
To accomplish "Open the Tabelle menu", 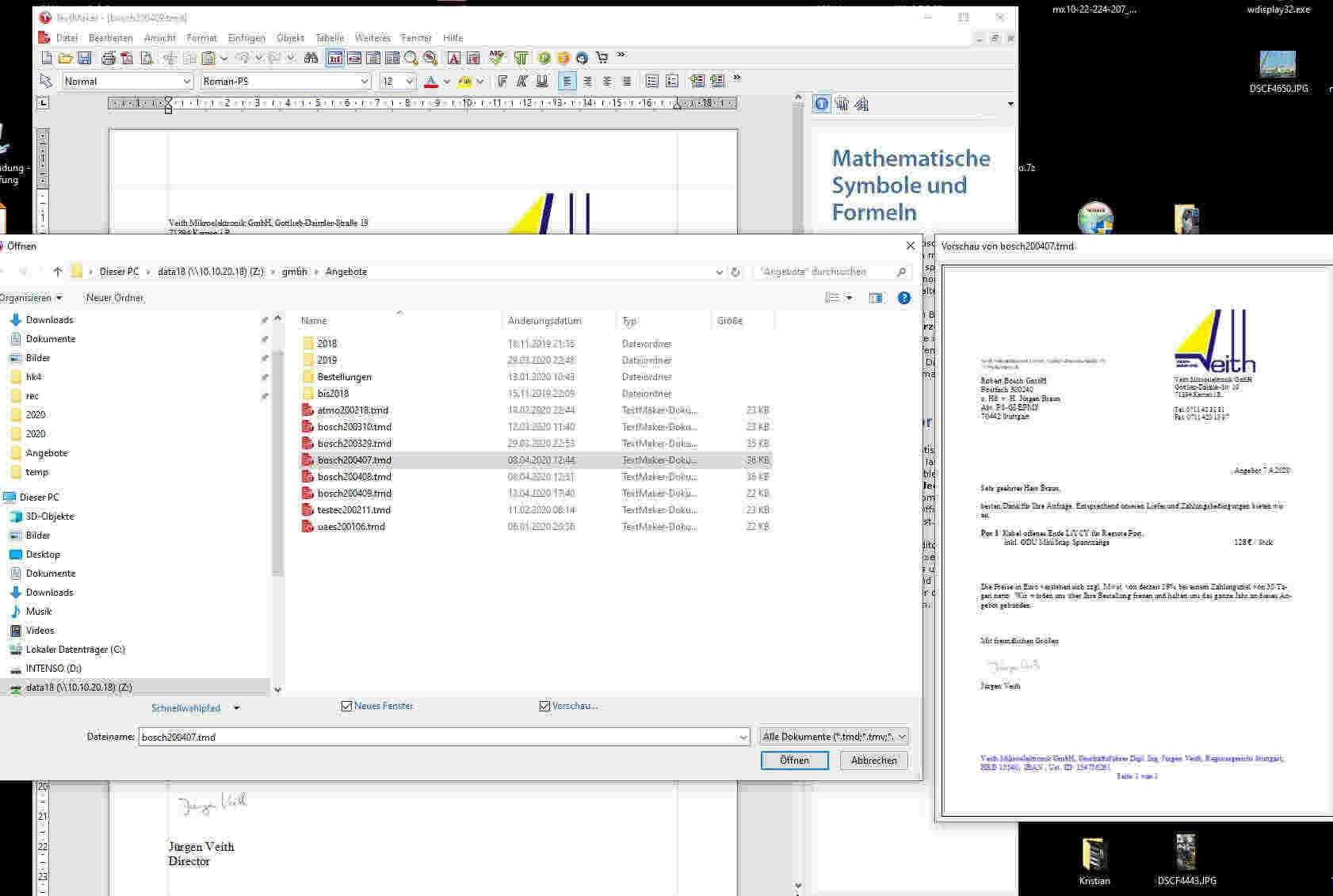I will [330, 38].
